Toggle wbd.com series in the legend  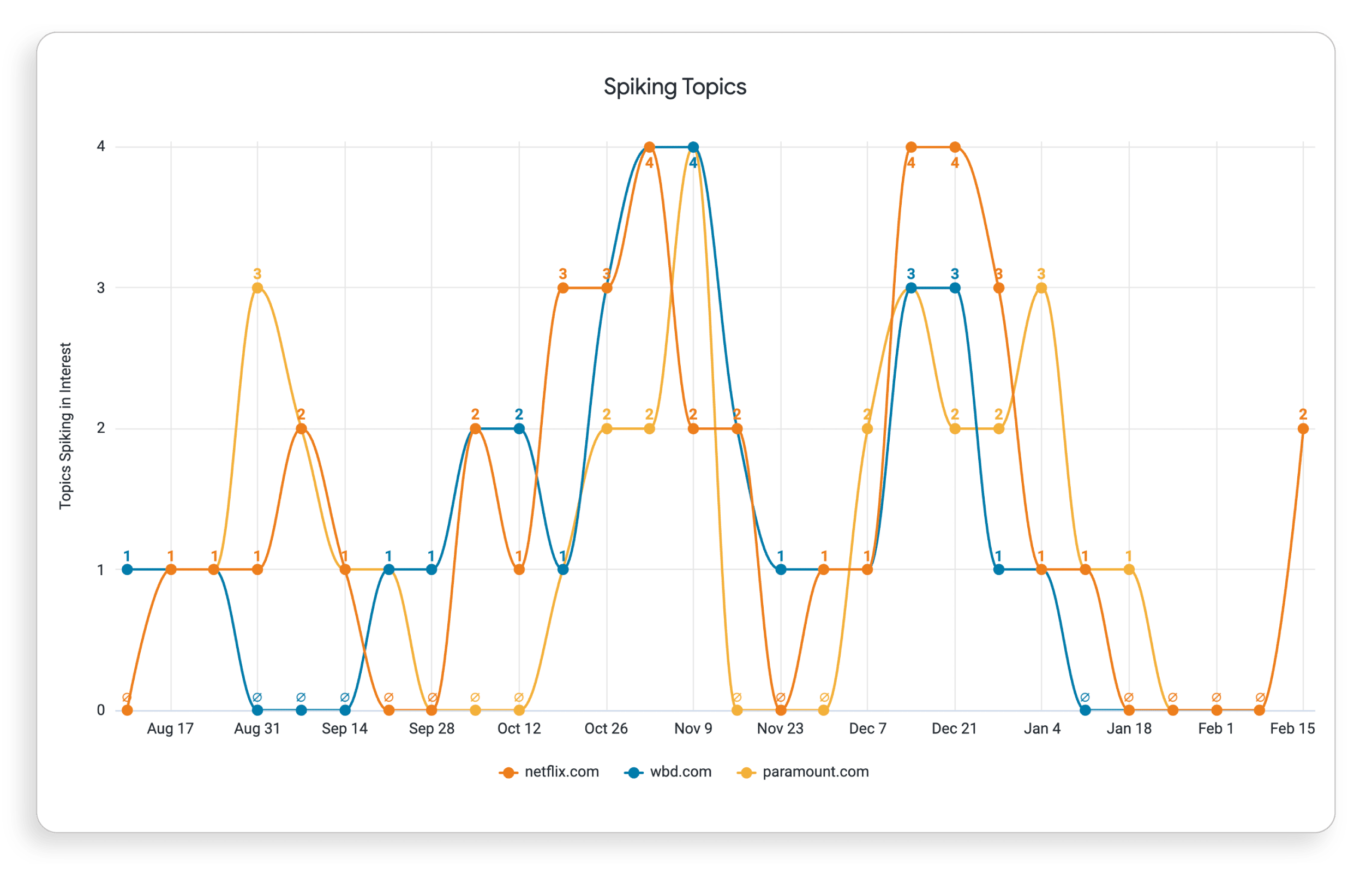click(x=680, y=772)
